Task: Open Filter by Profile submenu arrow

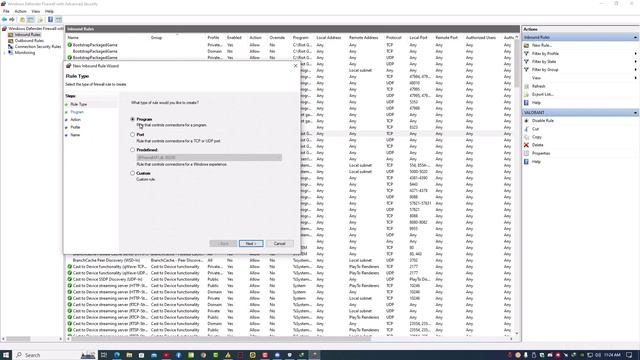Action: click(635, 53)
